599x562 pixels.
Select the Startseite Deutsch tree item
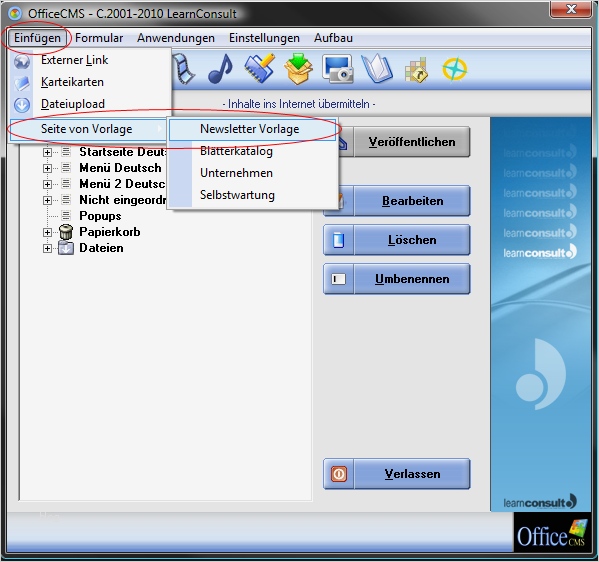point(122,152)
